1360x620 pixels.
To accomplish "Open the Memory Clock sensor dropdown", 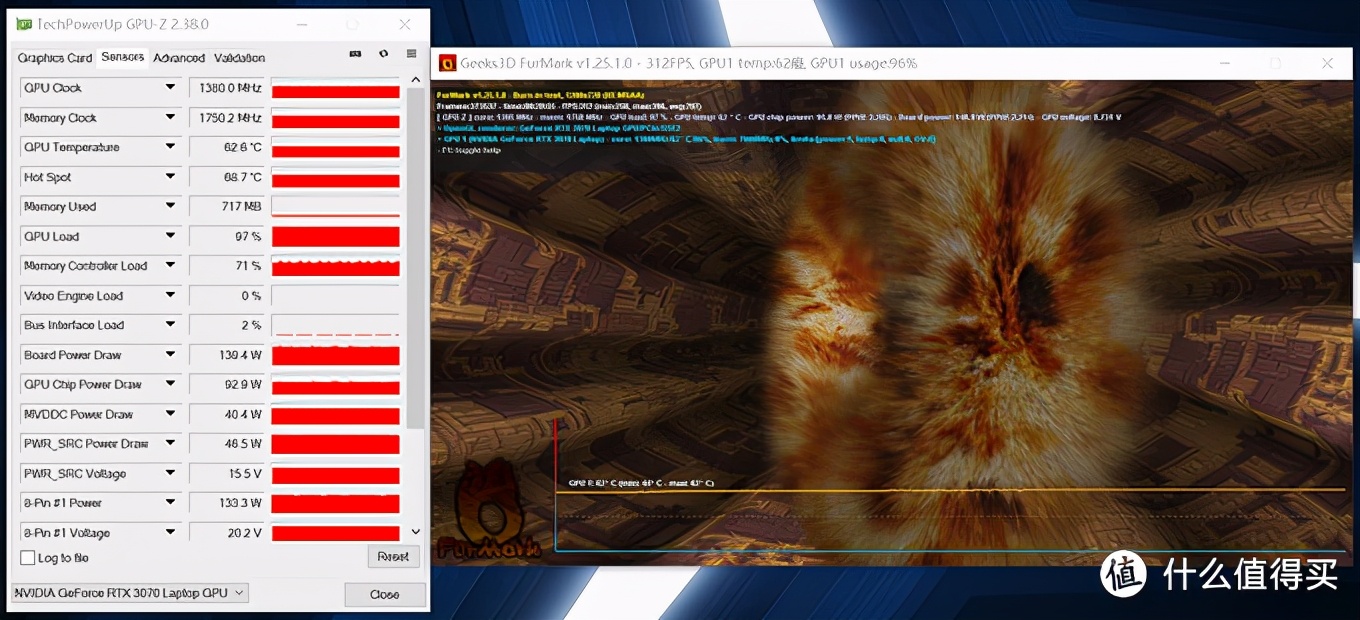I will pos(170,118).
